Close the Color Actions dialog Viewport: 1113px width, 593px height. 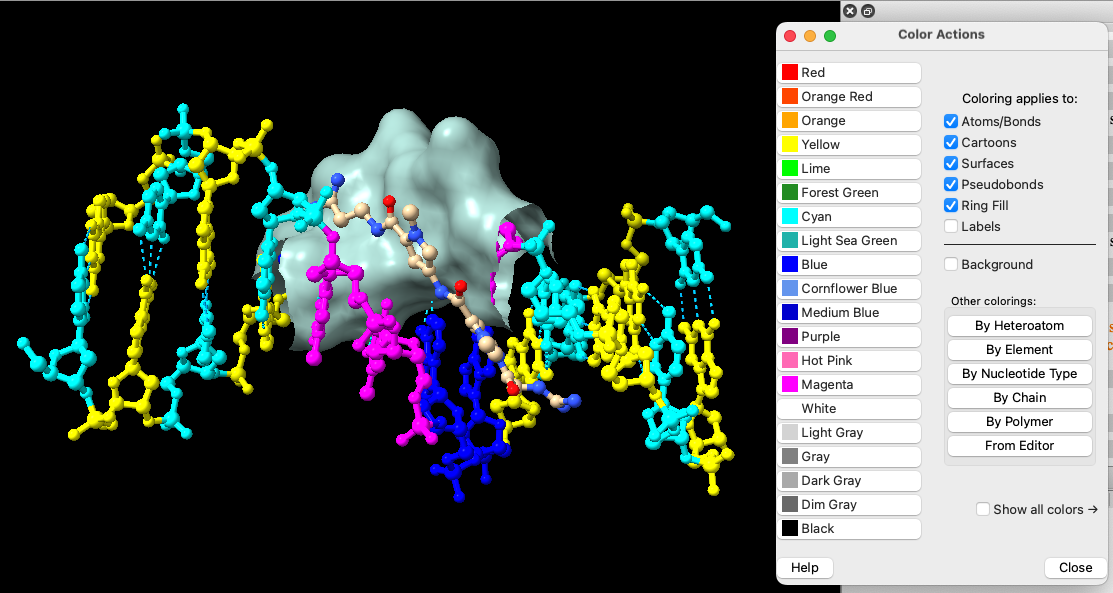tap(1075, 568)
